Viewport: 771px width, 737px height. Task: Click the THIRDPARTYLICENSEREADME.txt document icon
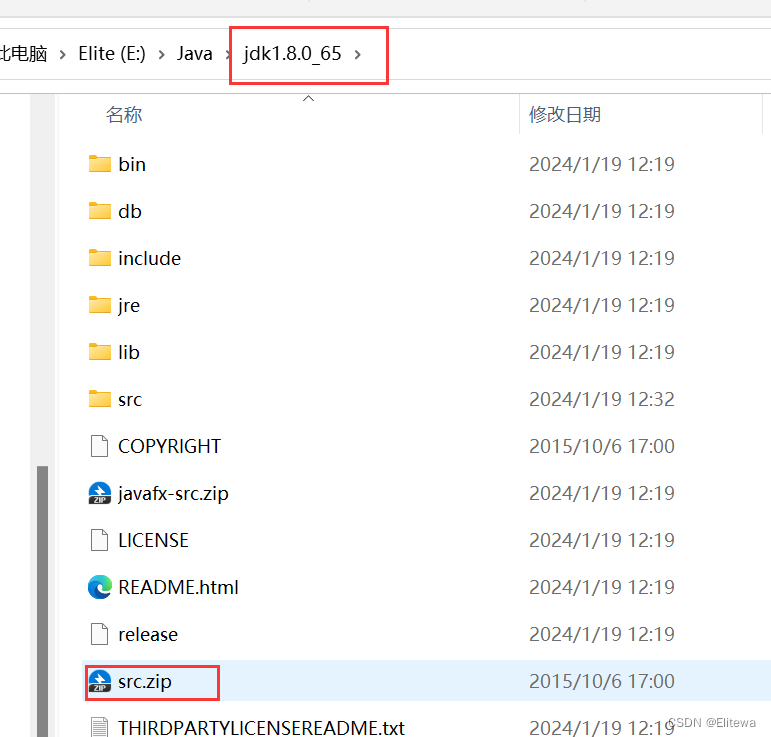[x=99, y=728]
